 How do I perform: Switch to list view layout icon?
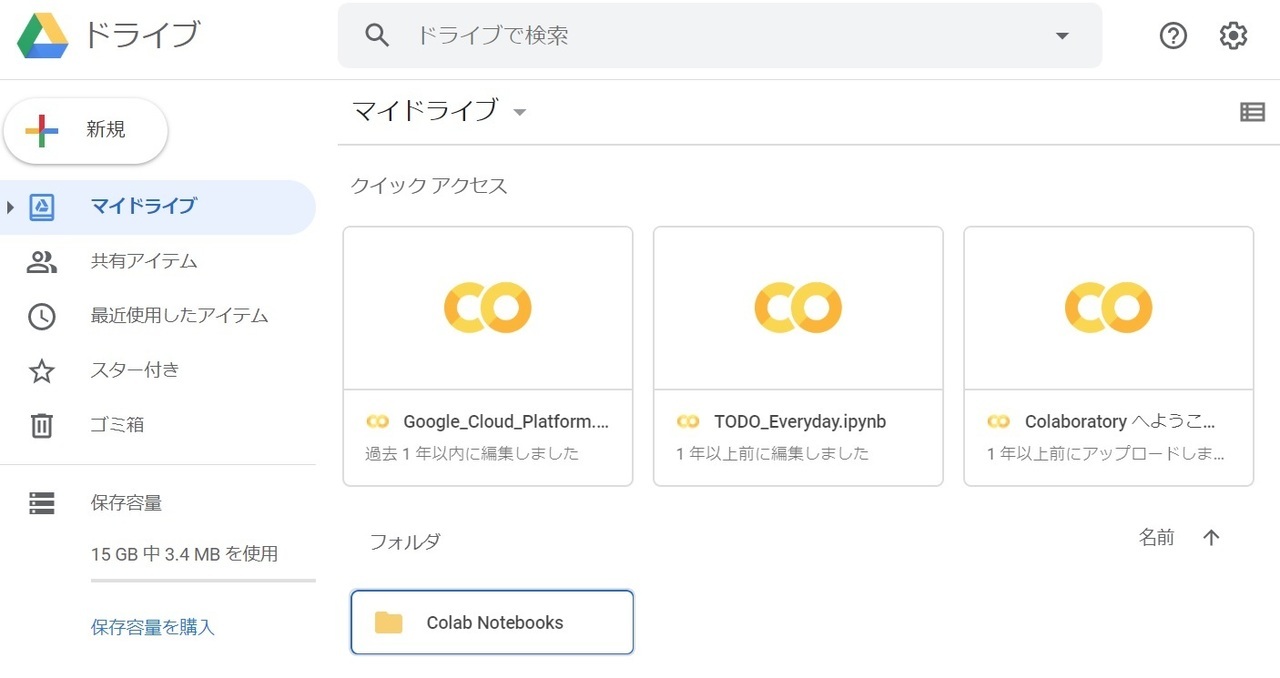tap(1252, 112)
